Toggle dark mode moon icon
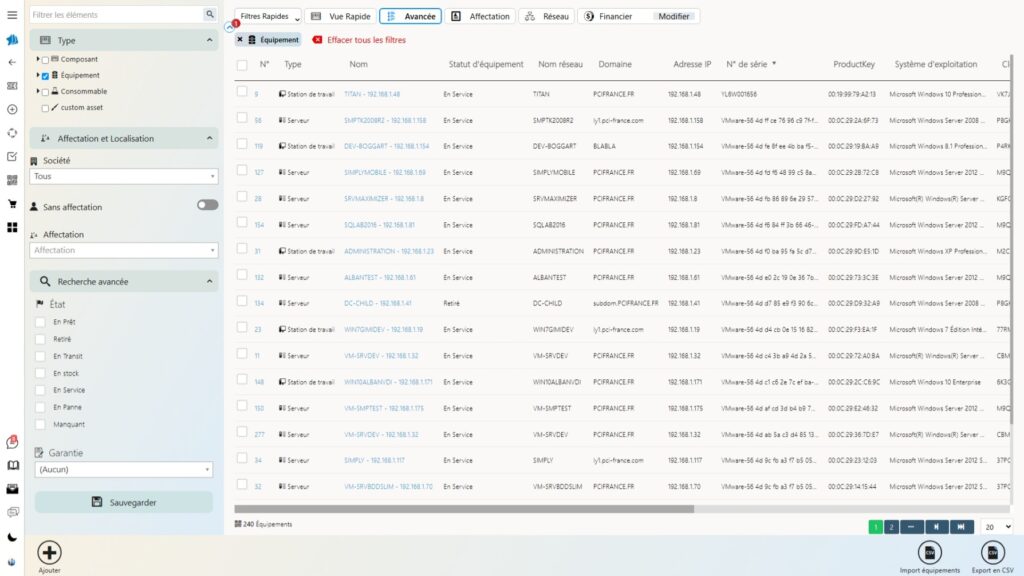Viewport: 1024px width, 576px height. [x=12, y=537]
